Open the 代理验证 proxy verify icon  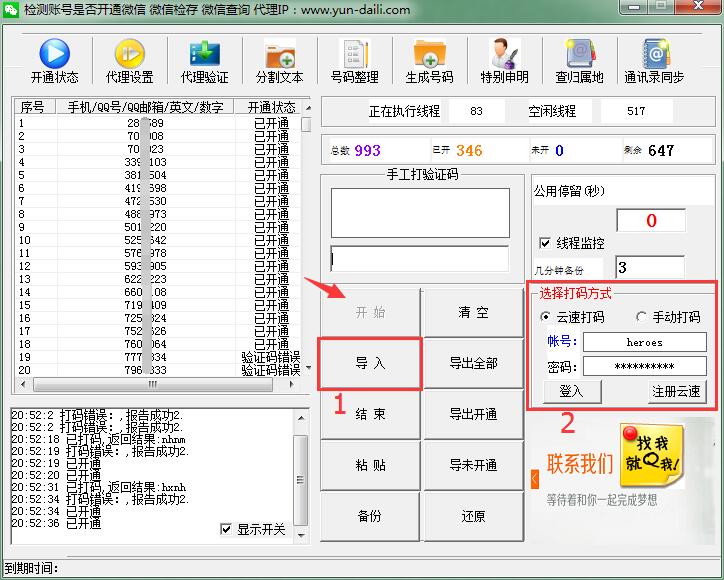[x=205, y=61]
